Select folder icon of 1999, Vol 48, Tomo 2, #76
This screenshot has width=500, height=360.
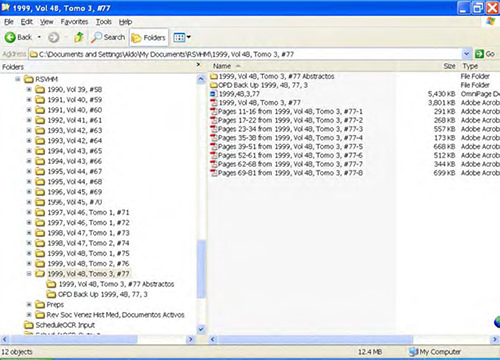(40, 263)
